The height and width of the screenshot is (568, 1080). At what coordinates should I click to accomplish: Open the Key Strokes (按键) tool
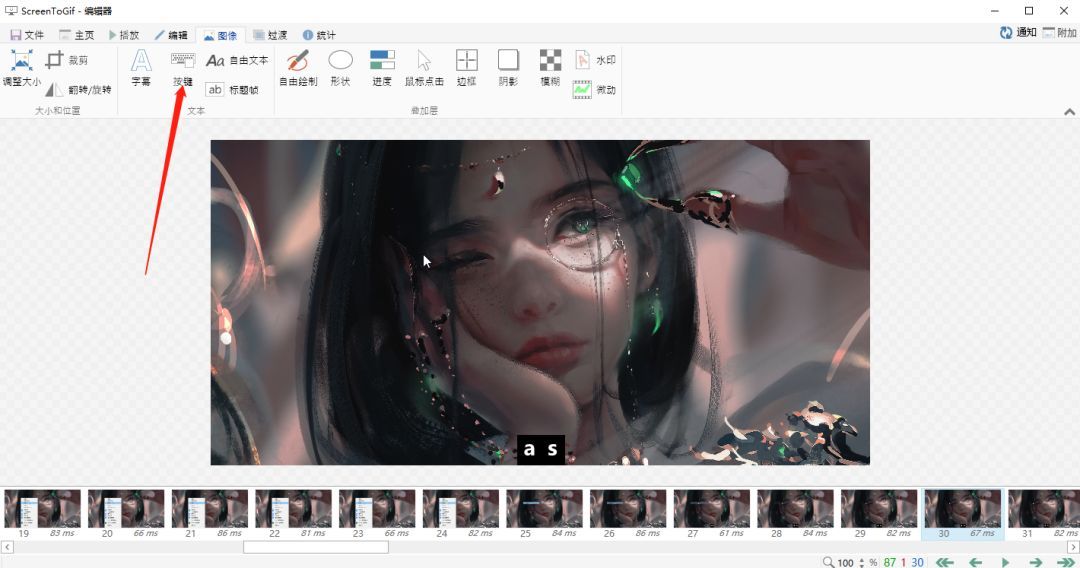click(x=183, y=68)
